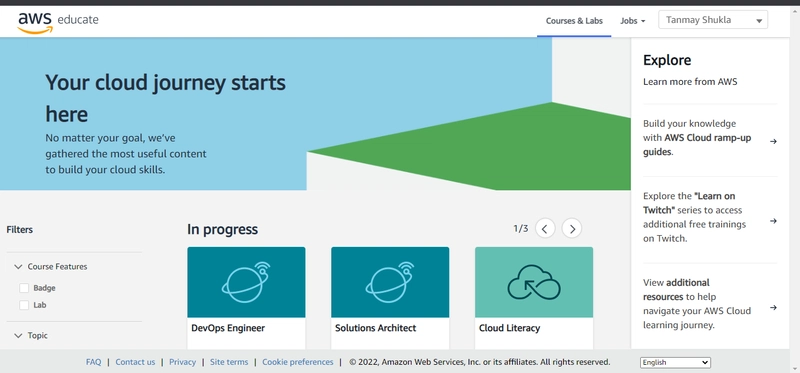The height and width of the screenshot is (373, 800).
Task: Click the Learn more from AWS text
Action: (x=690, y=82)
